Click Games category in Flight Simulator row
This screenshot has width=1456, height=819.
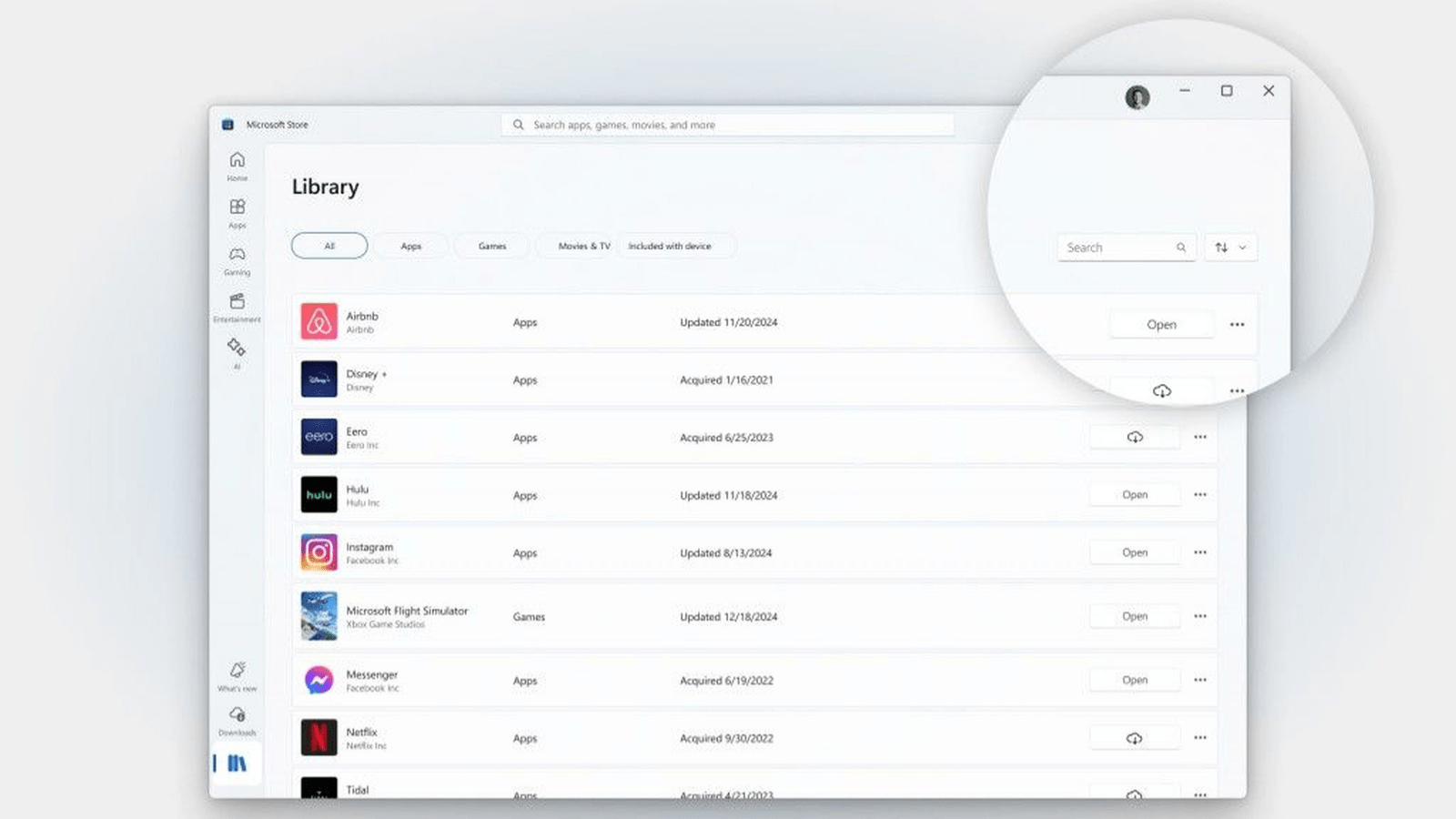529,617
